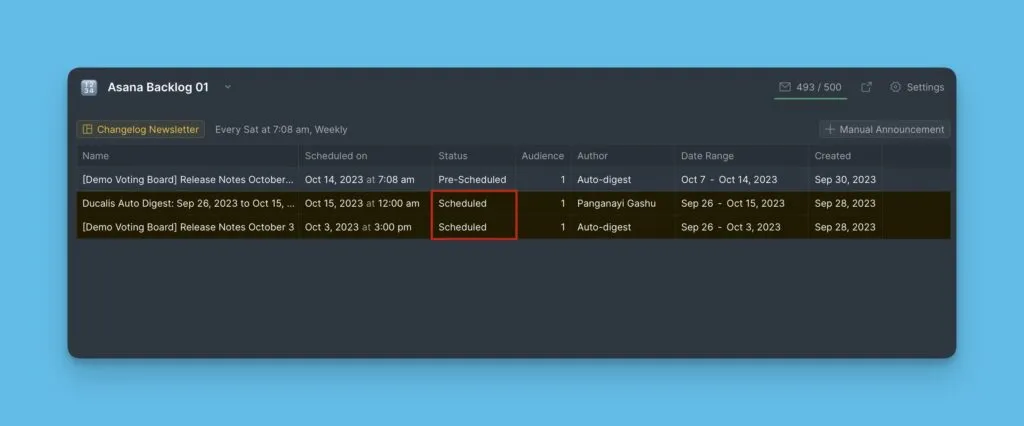This screenshot has width=1024, height=426.
Task: Click the Scheduled on column header
Action: pyautogui.click(x=335, y=156)
